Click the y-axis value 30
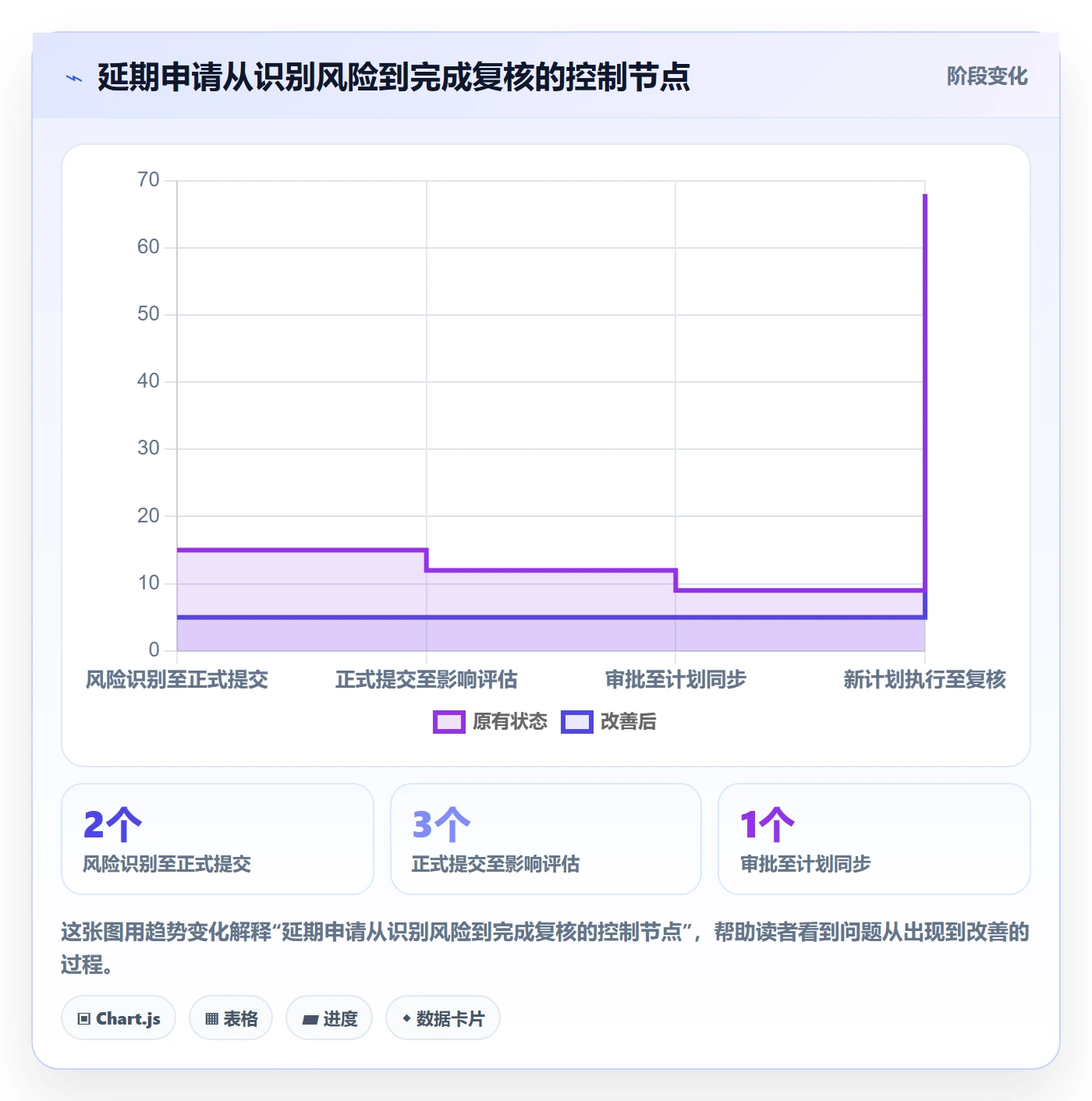 [148, 448]
